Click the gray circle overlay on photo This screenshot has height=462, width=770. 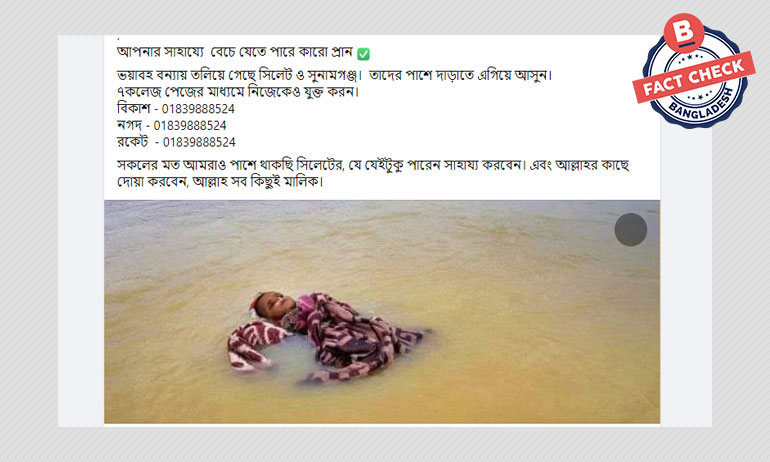(x=631, y=230)
